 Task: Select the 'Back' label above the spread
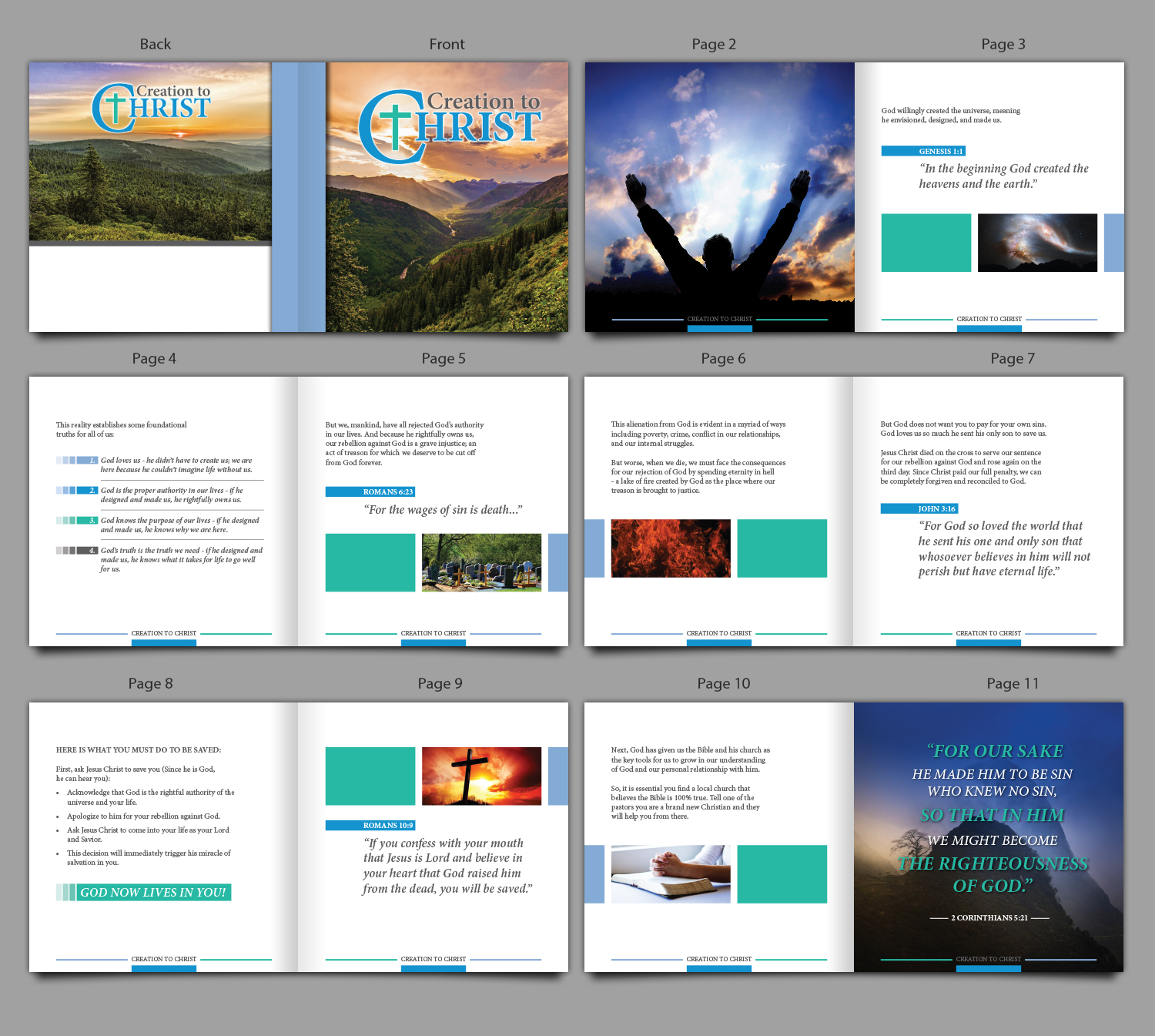[156, 44]
